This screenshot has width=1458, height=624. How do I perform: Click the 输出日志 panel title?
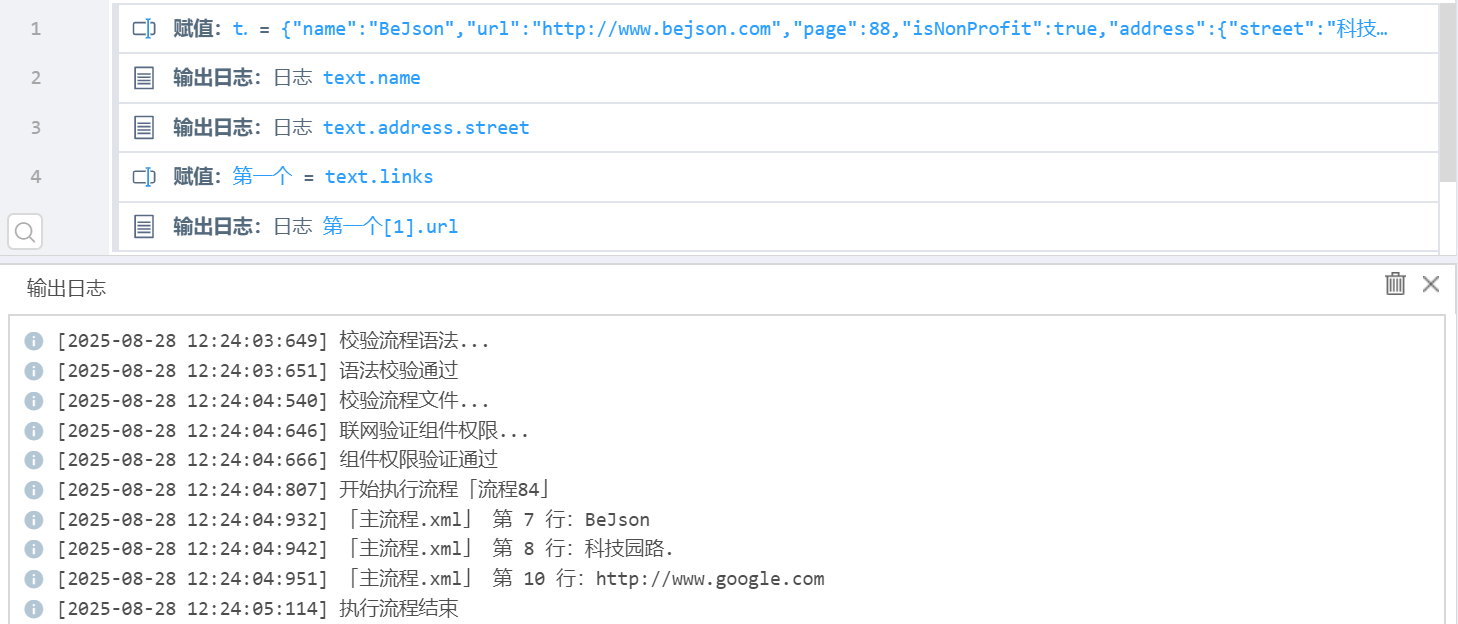66,289
